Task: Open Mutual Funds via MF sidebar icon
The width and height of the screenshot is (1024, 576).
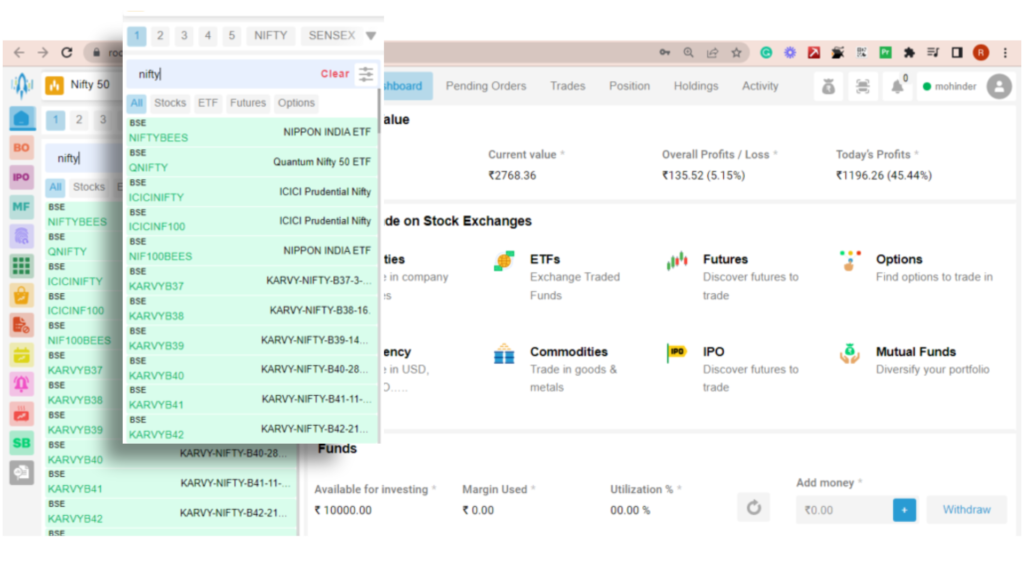Action: [x=21, y=207]
